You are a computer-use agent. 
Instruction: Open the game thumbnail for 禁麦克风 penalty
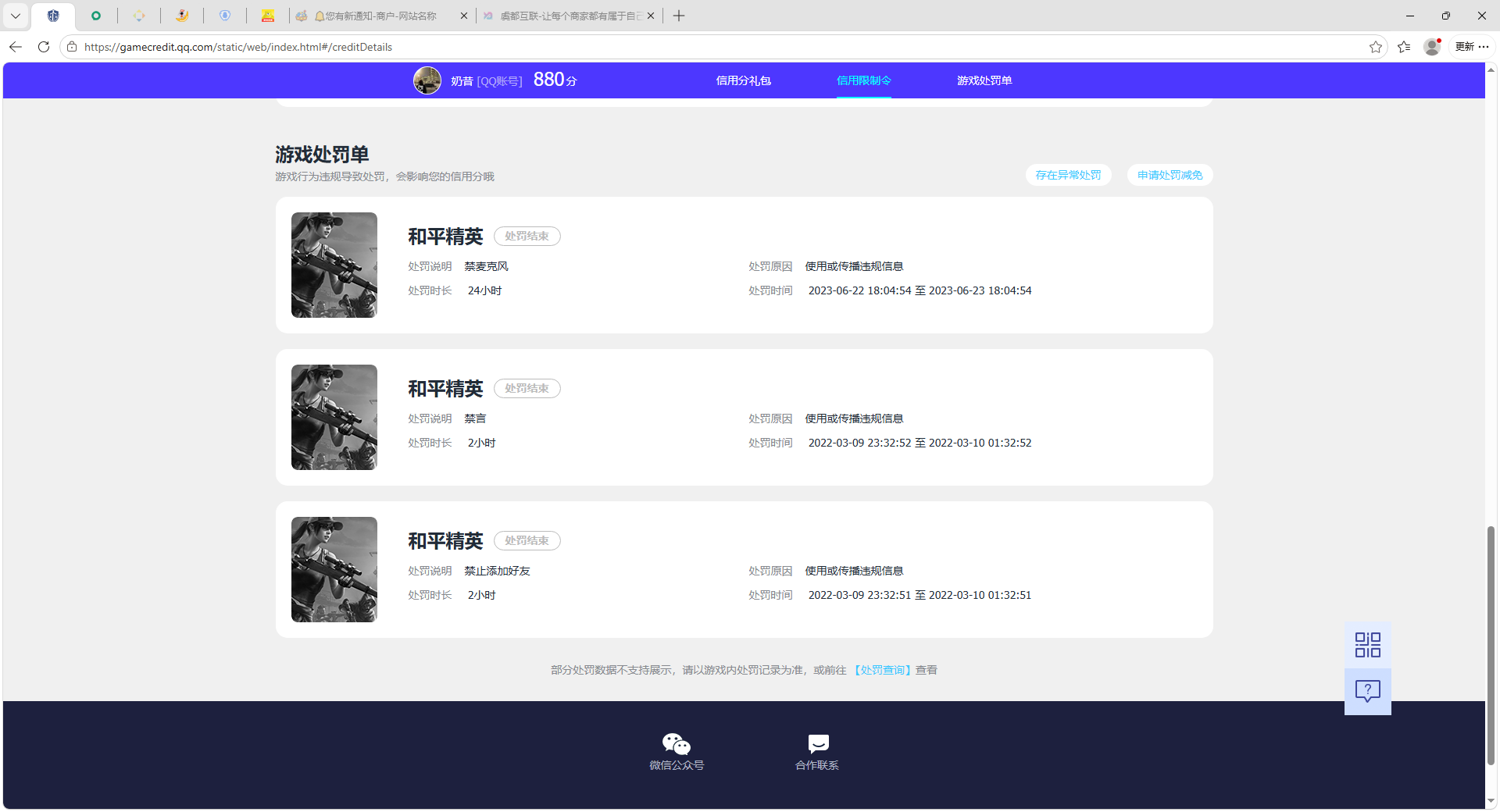click(x=334, y=265)
